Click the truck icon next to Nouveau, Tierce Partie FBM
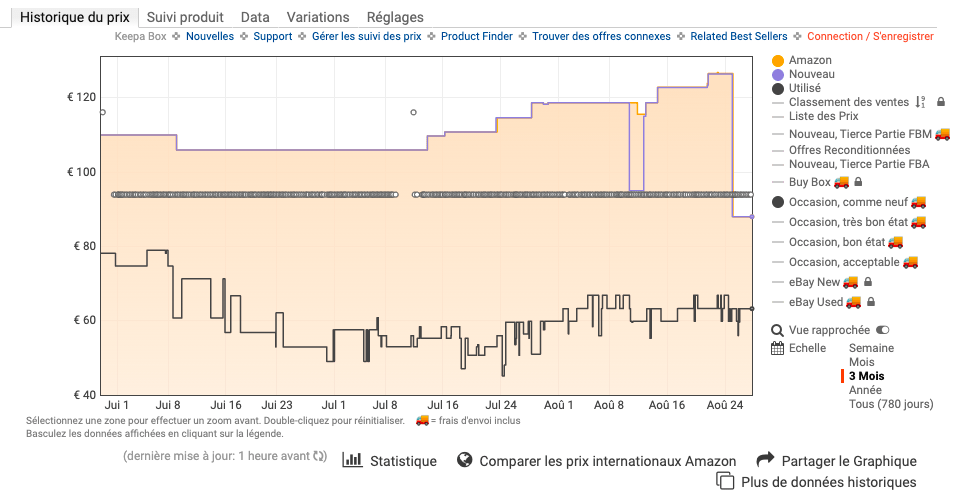The image size is (967, 501). pos(942,134)
